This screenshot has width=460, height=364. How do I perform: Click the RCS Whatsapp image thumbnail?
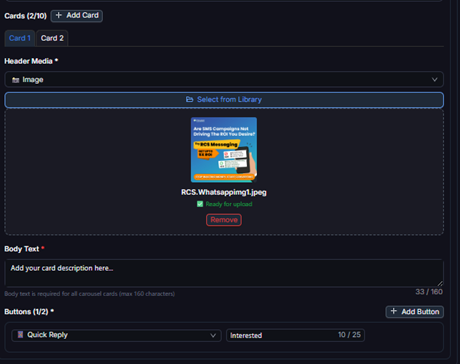(224, 150)
